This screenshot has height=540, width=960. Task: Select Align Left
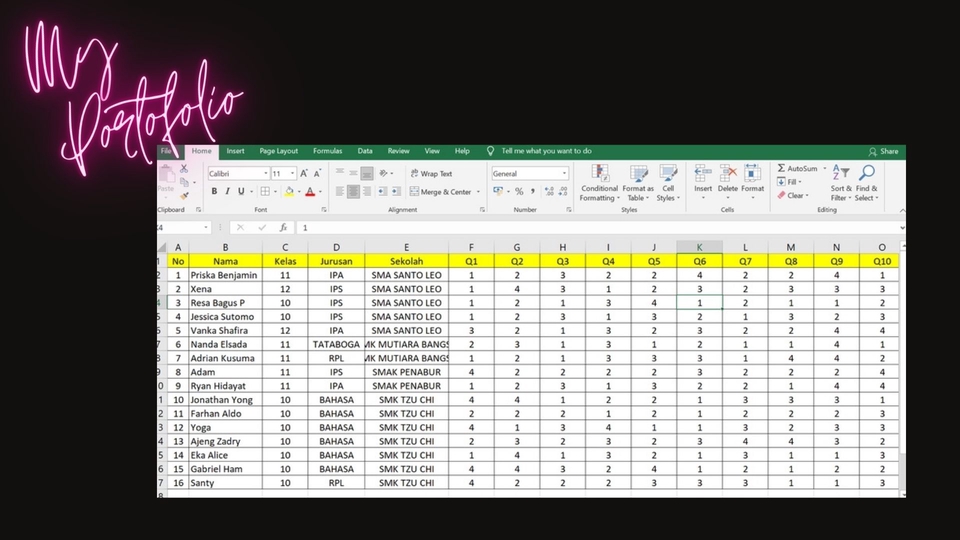coord(340,192)
